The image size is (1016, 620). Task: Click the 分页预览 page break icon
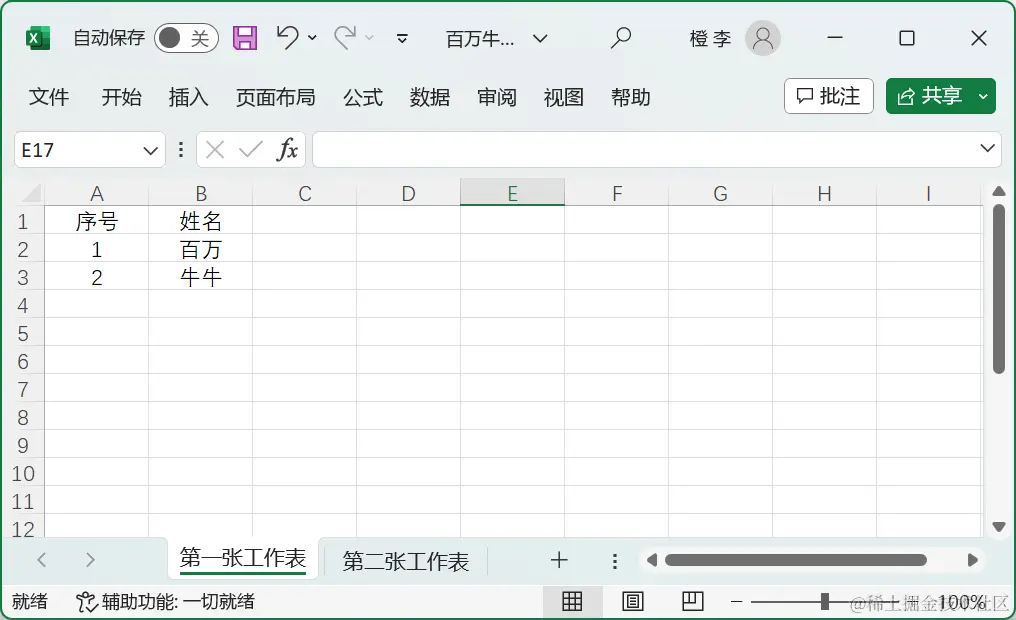coord(692,601)
